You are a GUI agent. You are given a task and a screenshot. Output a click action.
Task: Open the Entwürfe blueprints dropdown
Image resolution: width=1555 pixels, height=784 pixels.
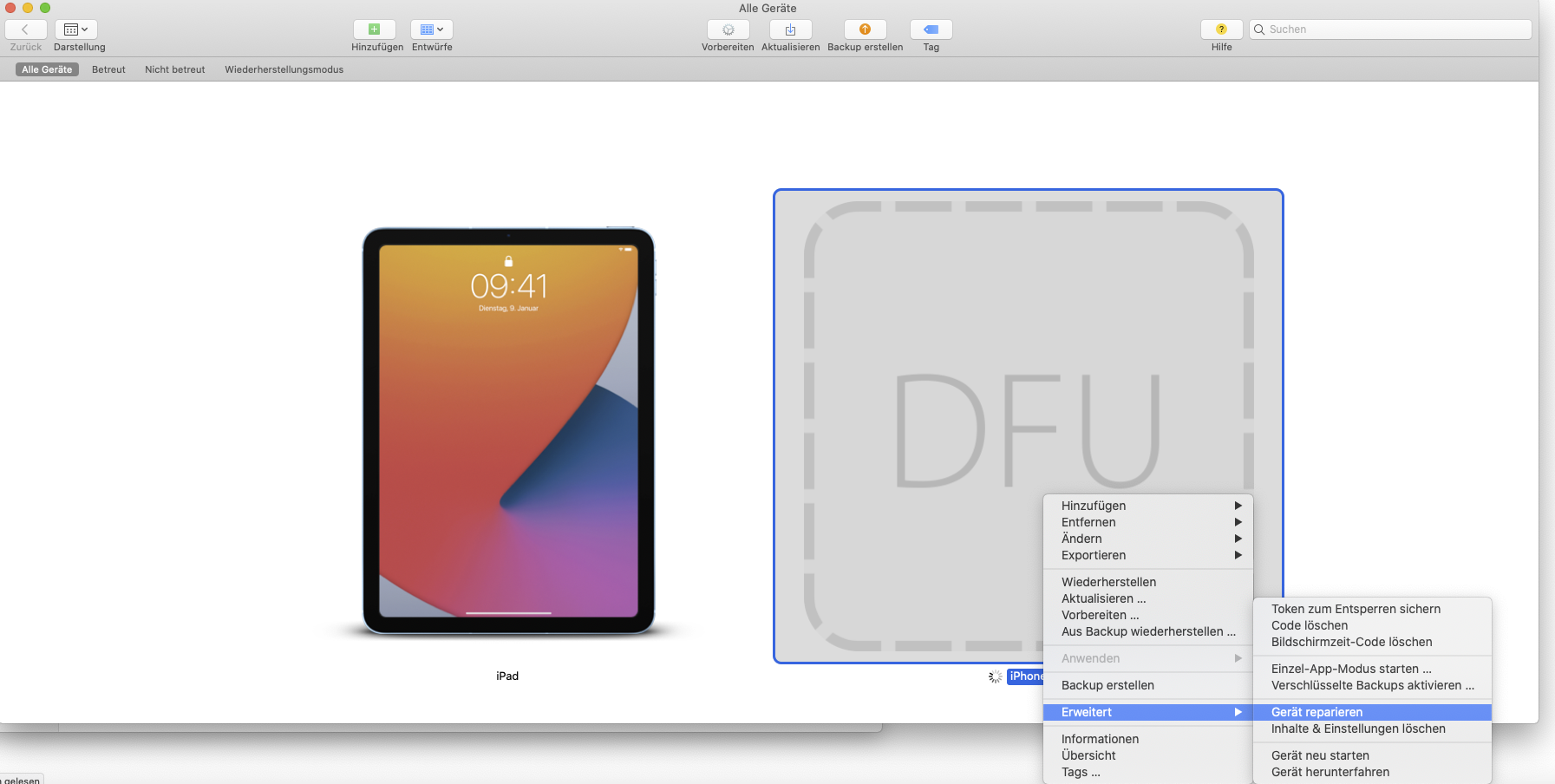click(x=431, y=29)
